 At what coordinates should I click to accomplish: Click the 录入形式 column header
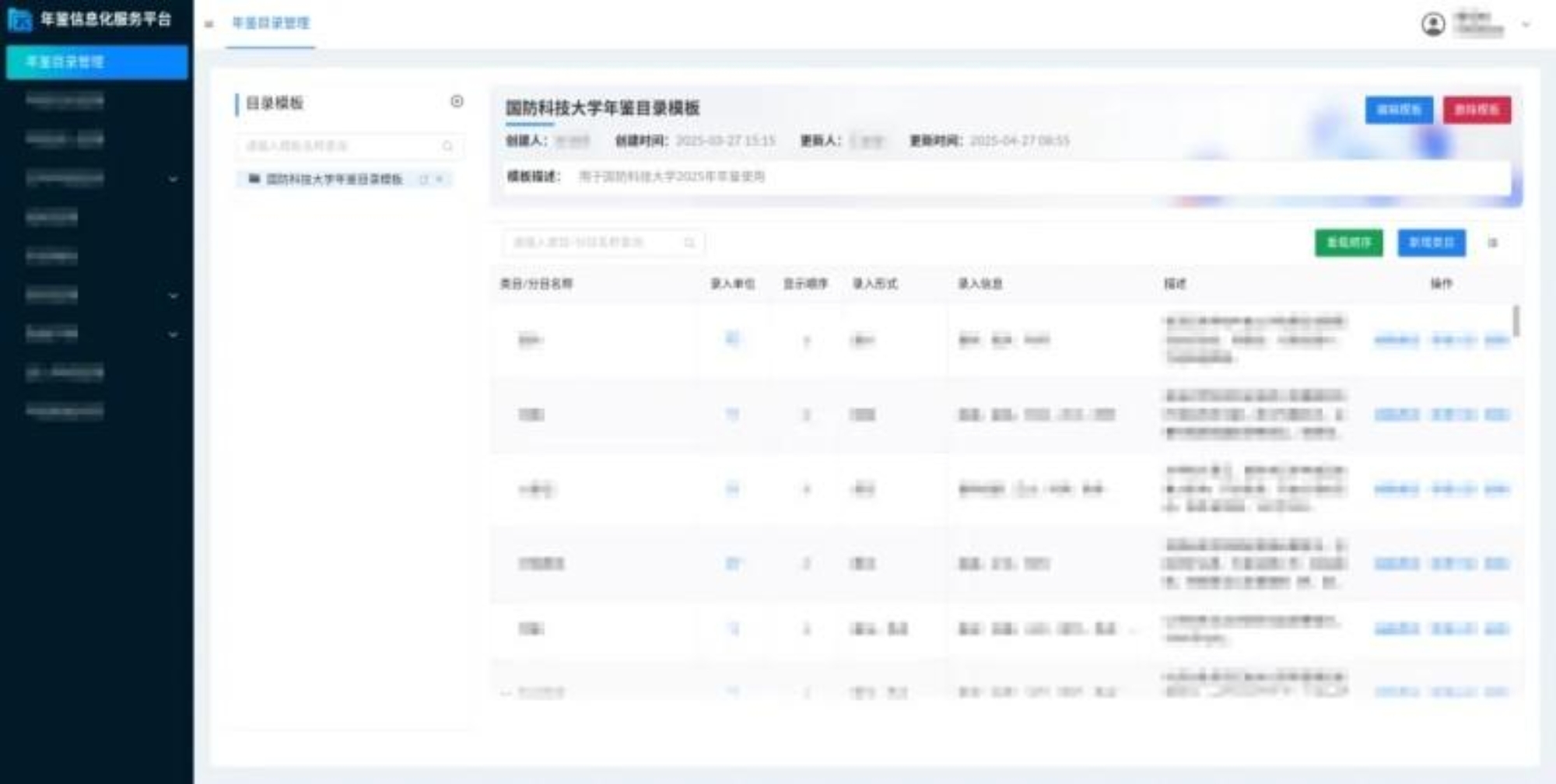coord(875,284)
